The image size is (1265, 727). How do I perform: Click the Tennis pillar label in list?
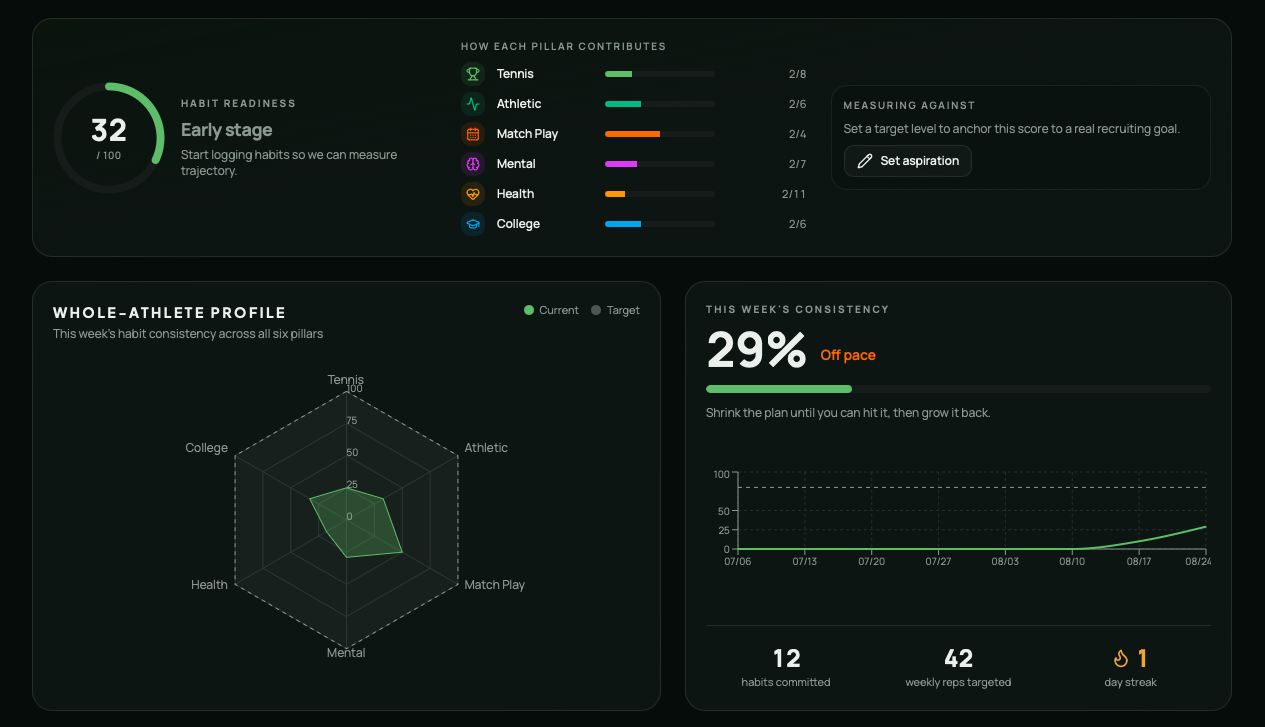pos(515,74)
